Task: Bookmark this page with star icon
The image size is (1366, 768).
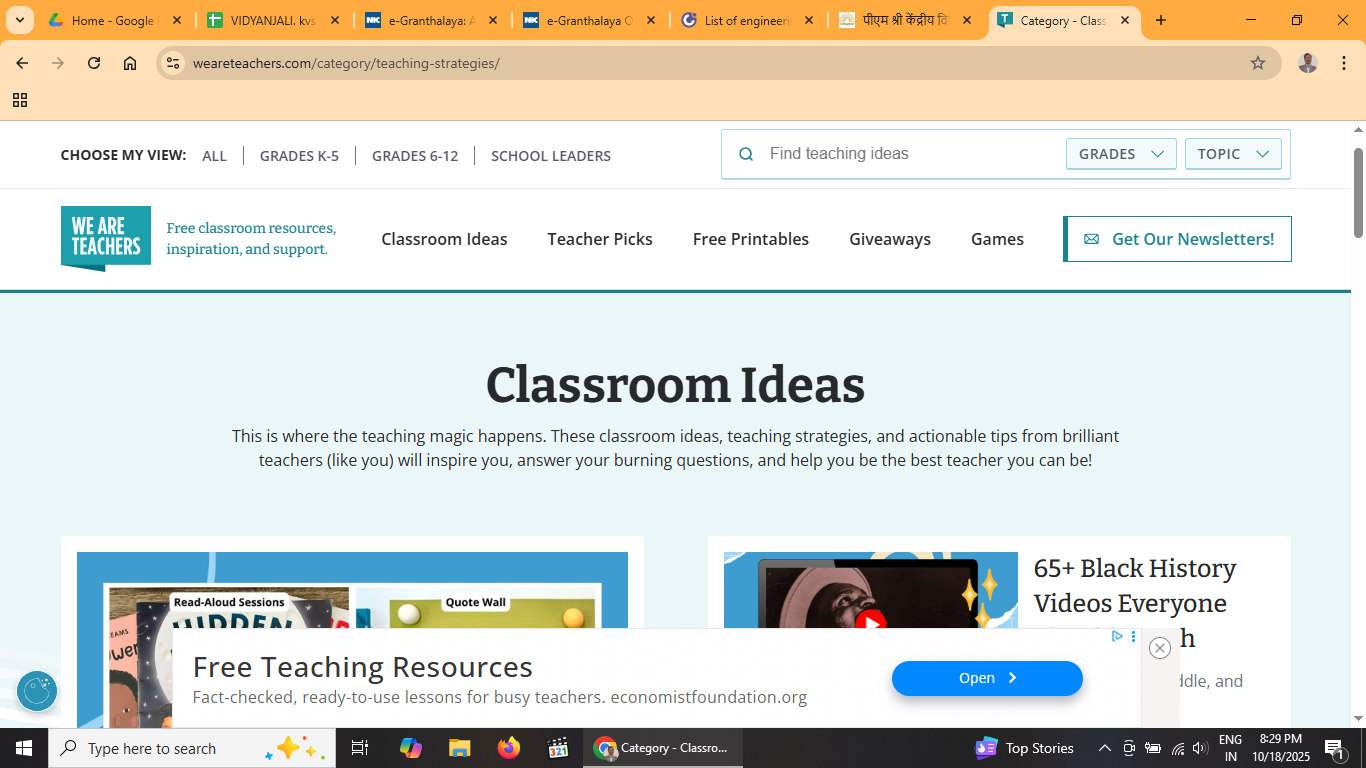Action: point(1258,63)
